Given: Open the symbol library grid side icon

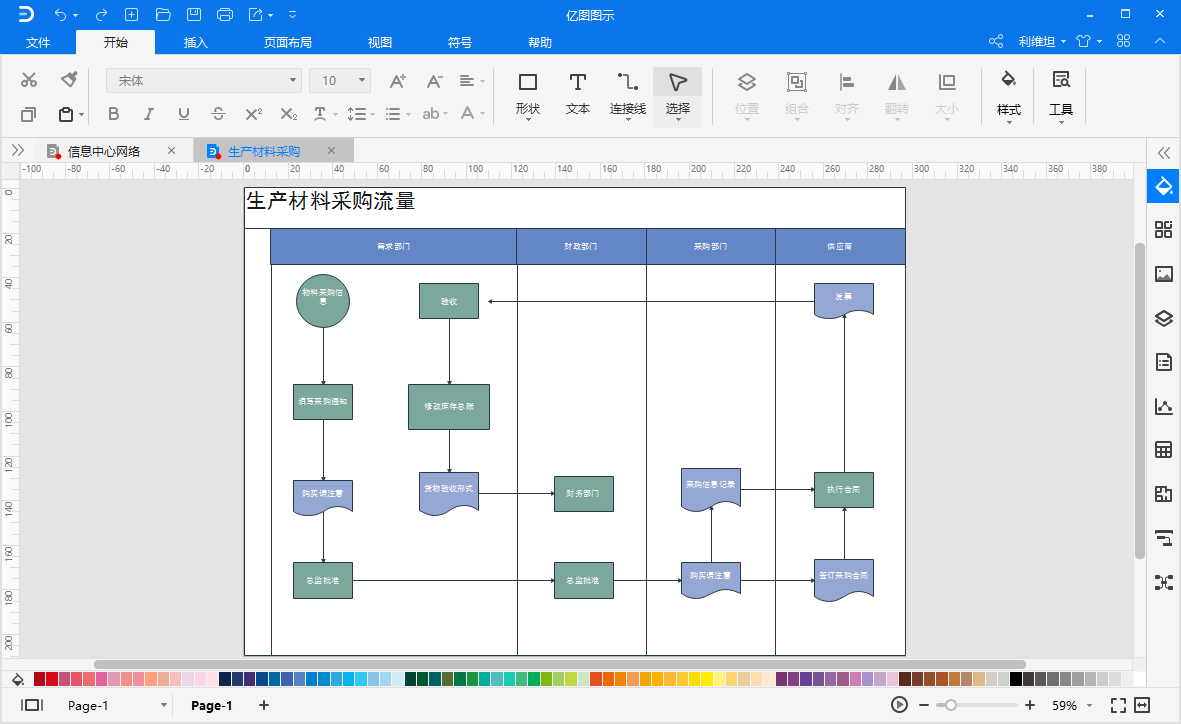Looking at the screenshot, I should click(x=1164, y=230).
